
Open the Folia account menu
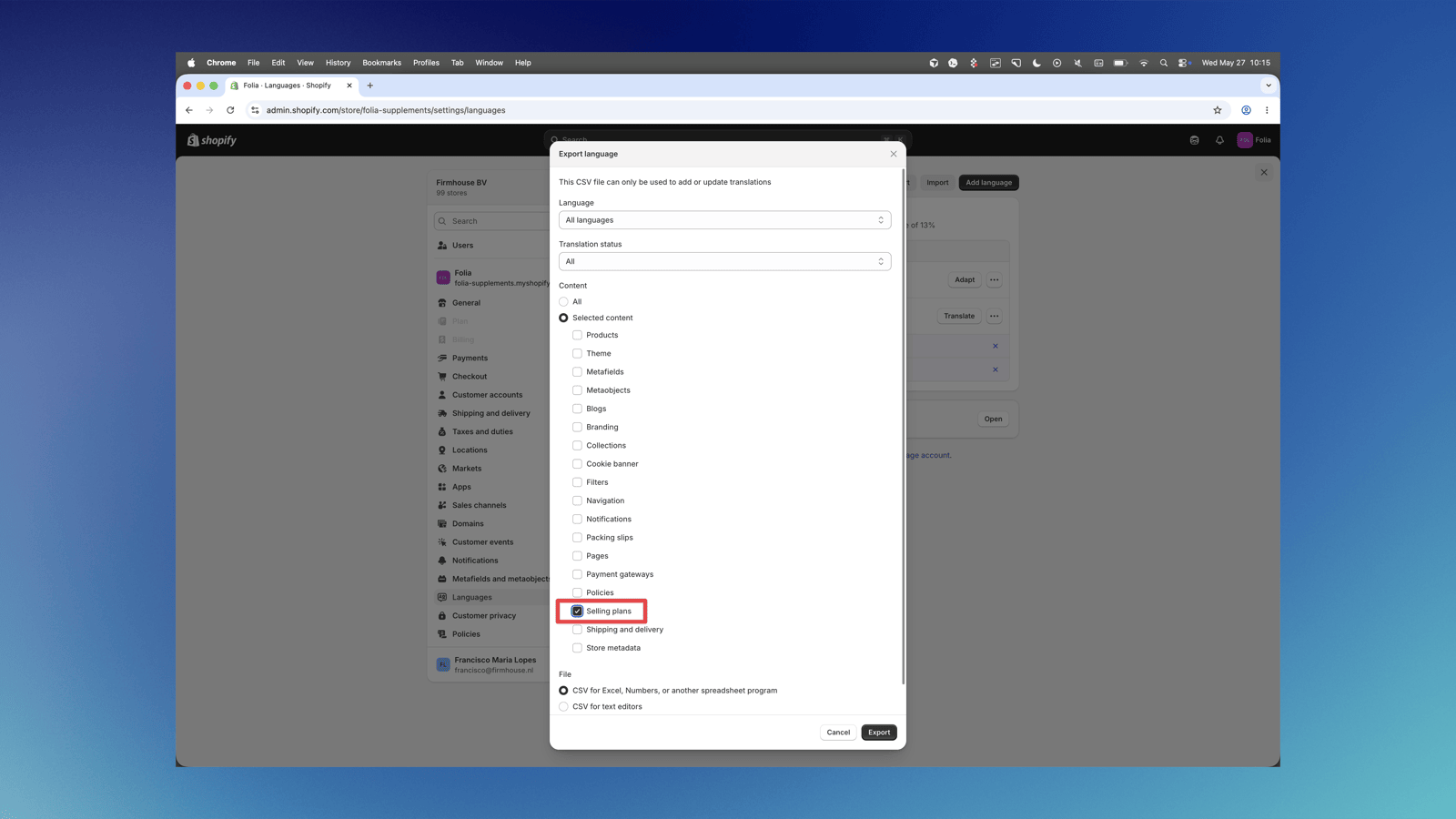click(1254, 140)
